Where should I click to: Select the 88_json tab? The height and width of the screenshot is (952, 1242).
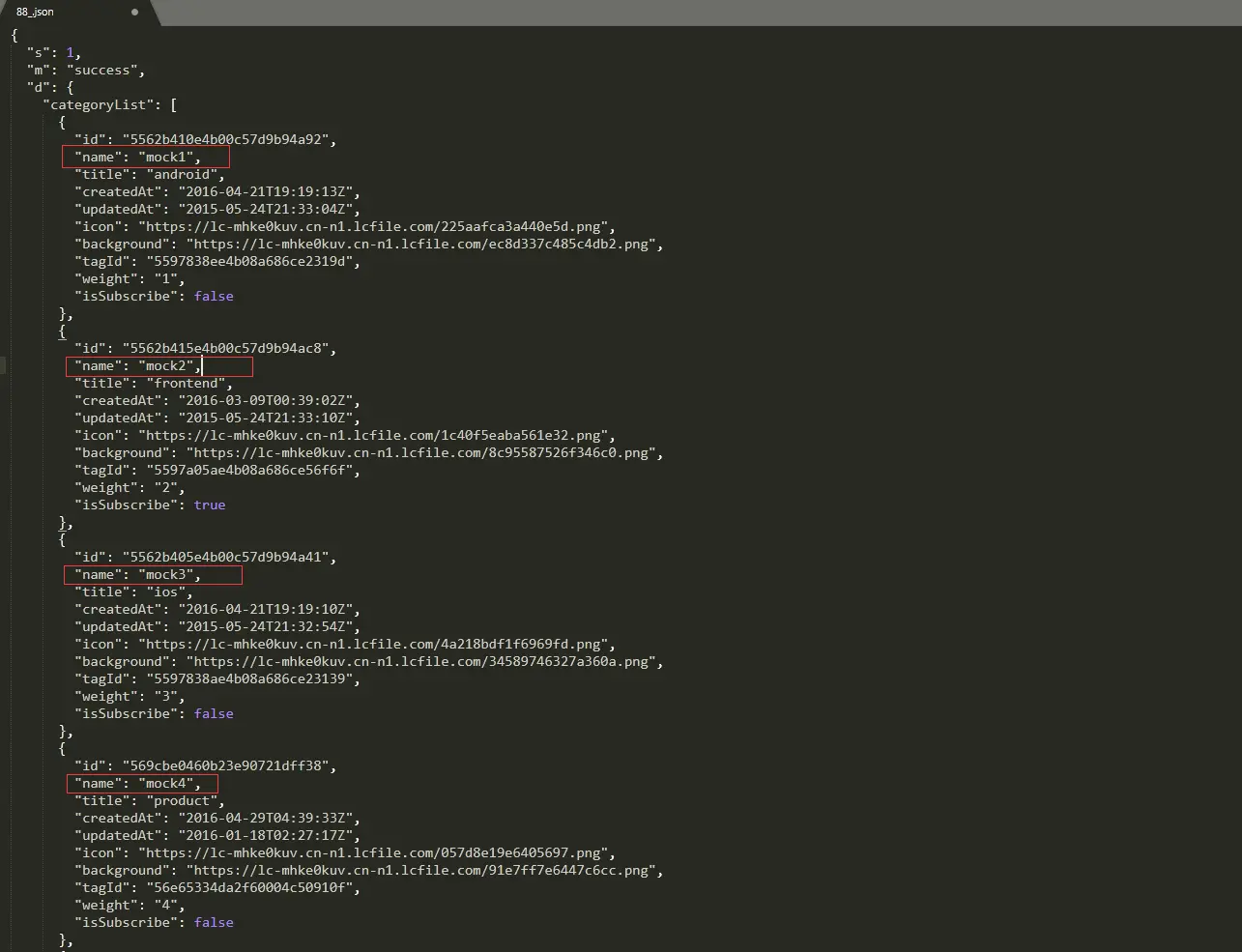[x=77, y=13]
